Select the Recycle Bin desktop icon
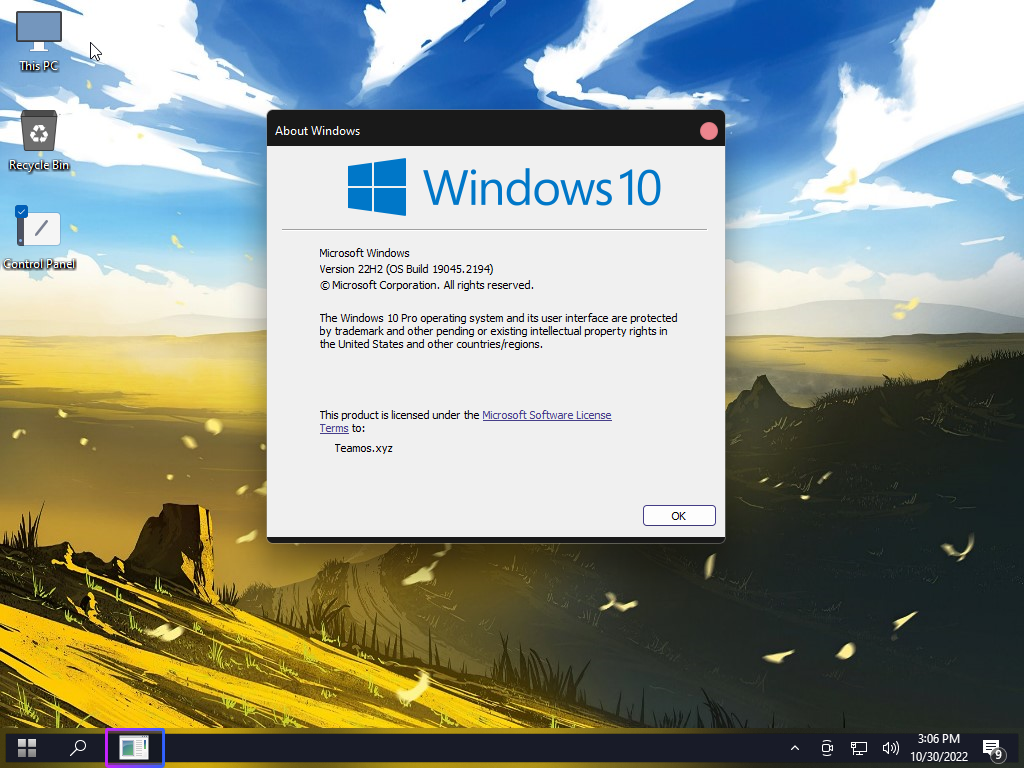 point(39,139)
